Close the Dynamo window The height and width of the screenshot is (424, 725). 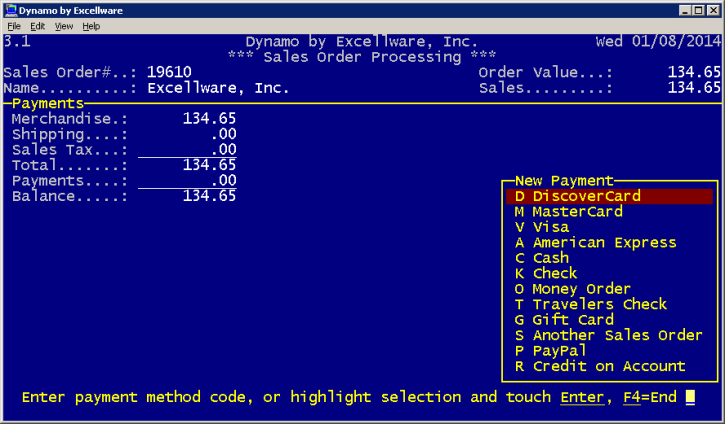coord(713,10)
